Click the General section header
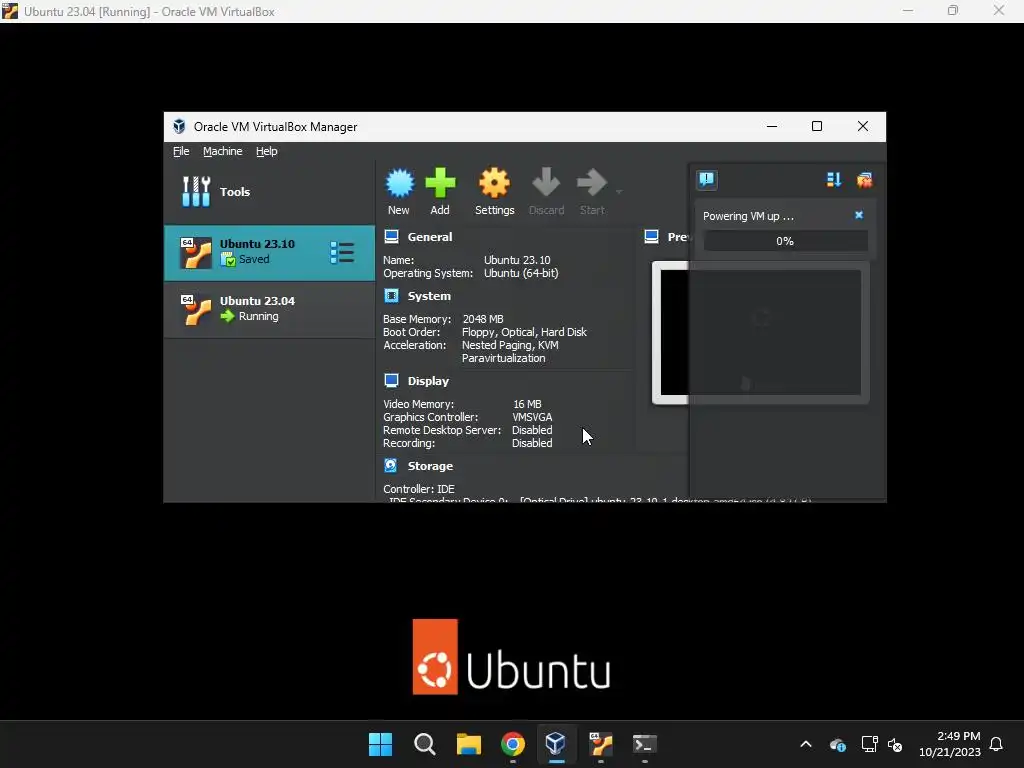 [x=430, y=237]
